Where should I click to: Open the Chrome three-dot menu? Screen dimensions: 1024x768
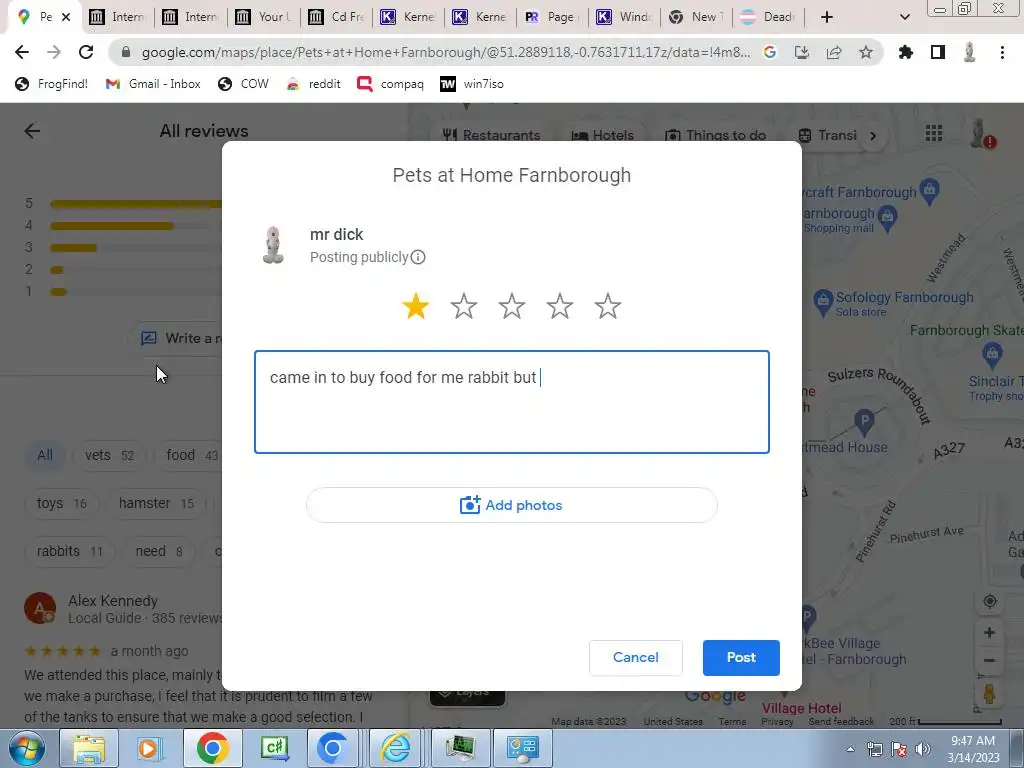pyautogui.click(x=1002, y=52)
